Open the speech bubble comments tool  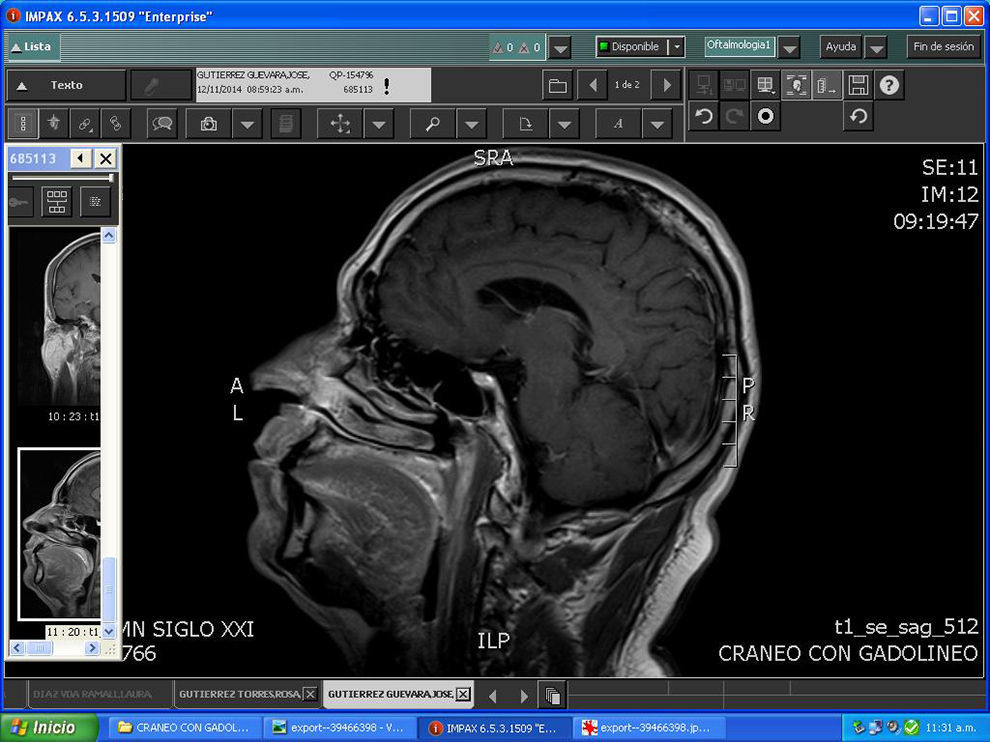[x=162, y=124]
